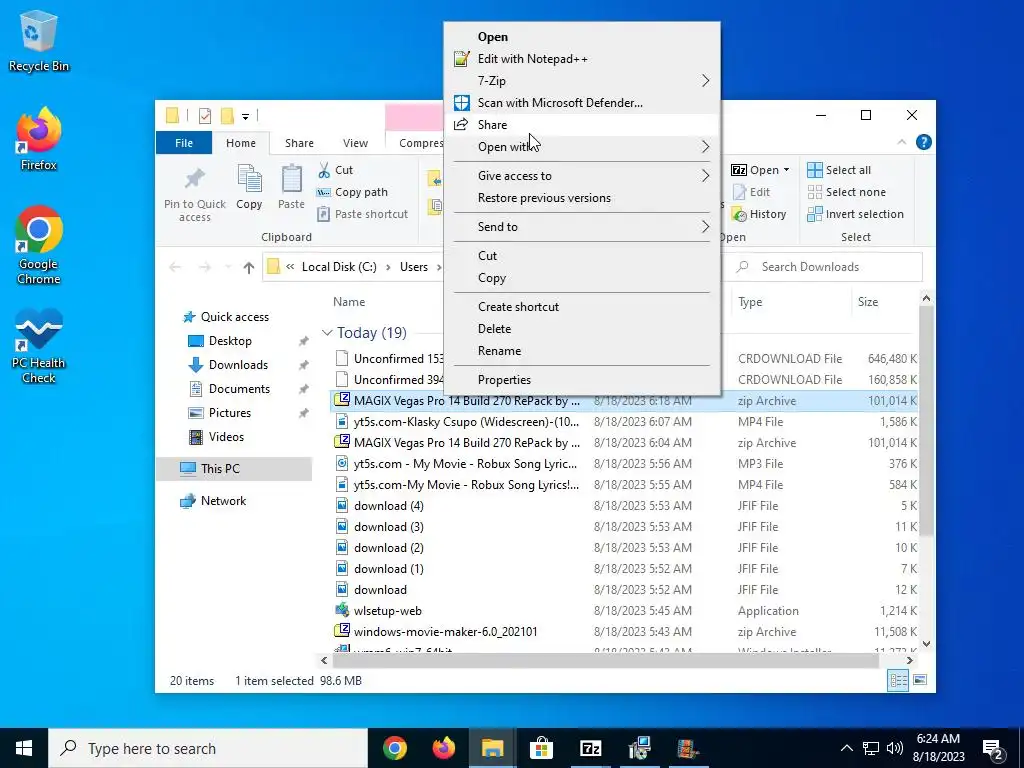
Task: Click the taskbar search box
Action: click(x=208, y=748)
